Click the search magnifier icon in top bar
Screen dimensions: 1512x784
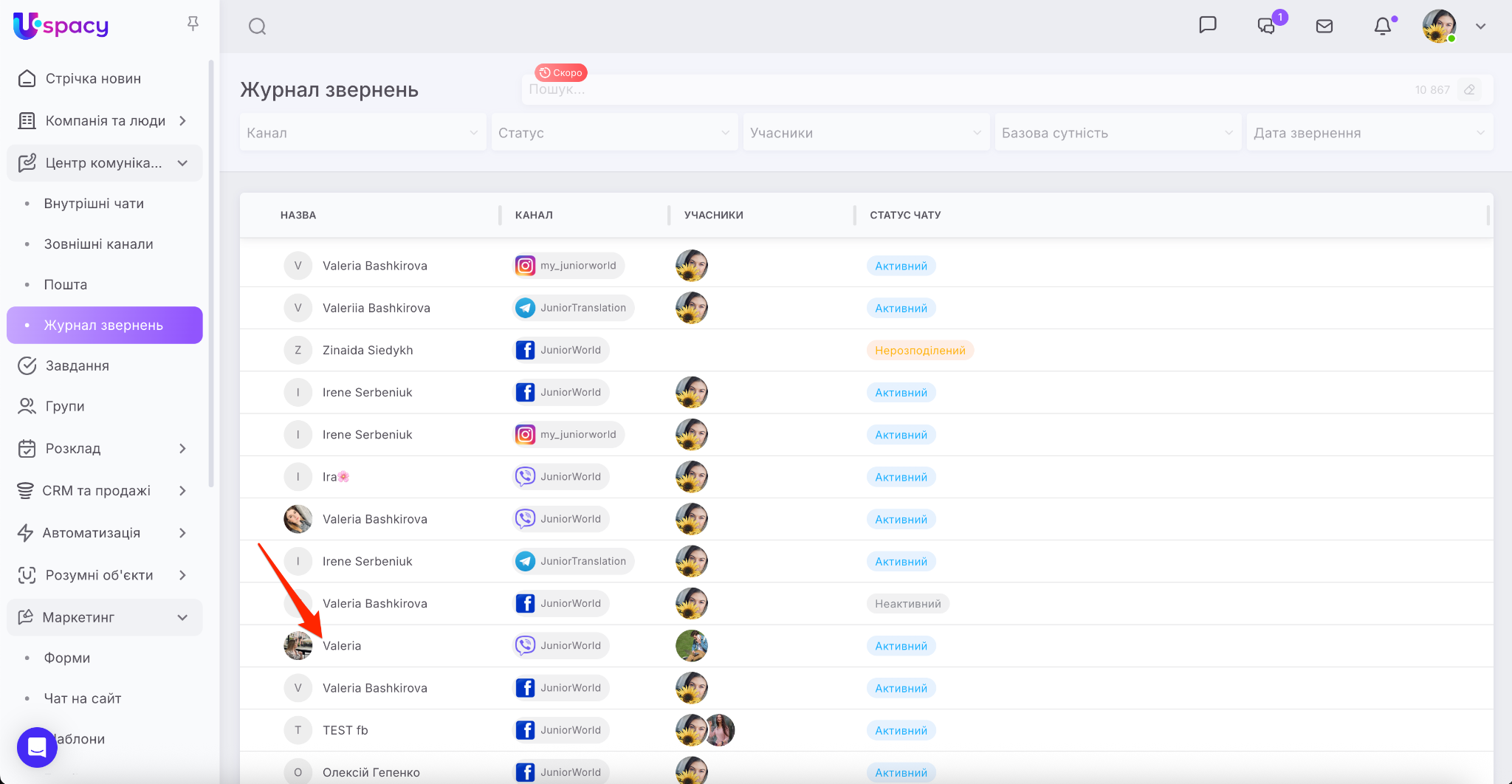257,27
